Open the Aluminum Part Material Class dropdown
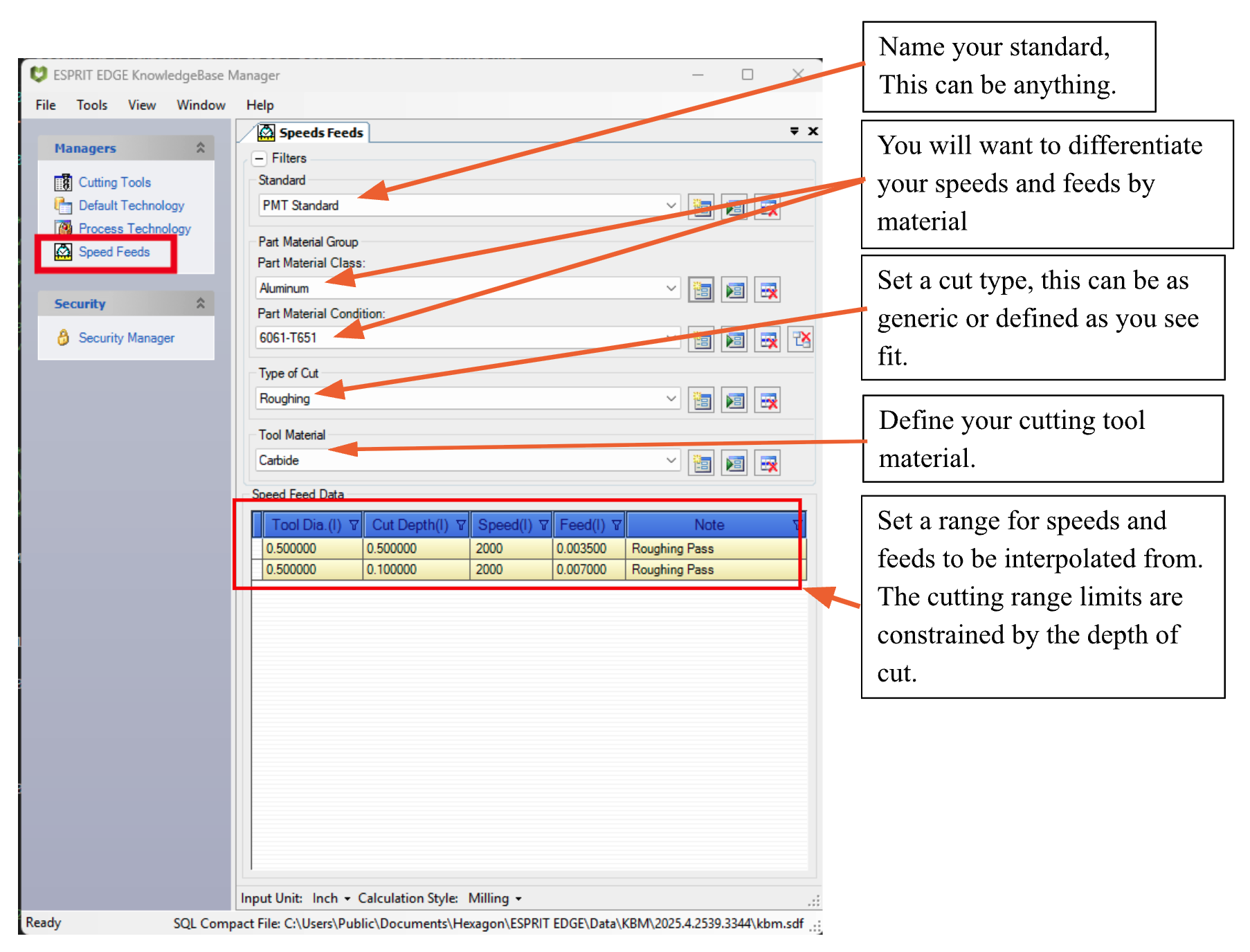This screenshot has height=952, width=1250. point(670,288)
